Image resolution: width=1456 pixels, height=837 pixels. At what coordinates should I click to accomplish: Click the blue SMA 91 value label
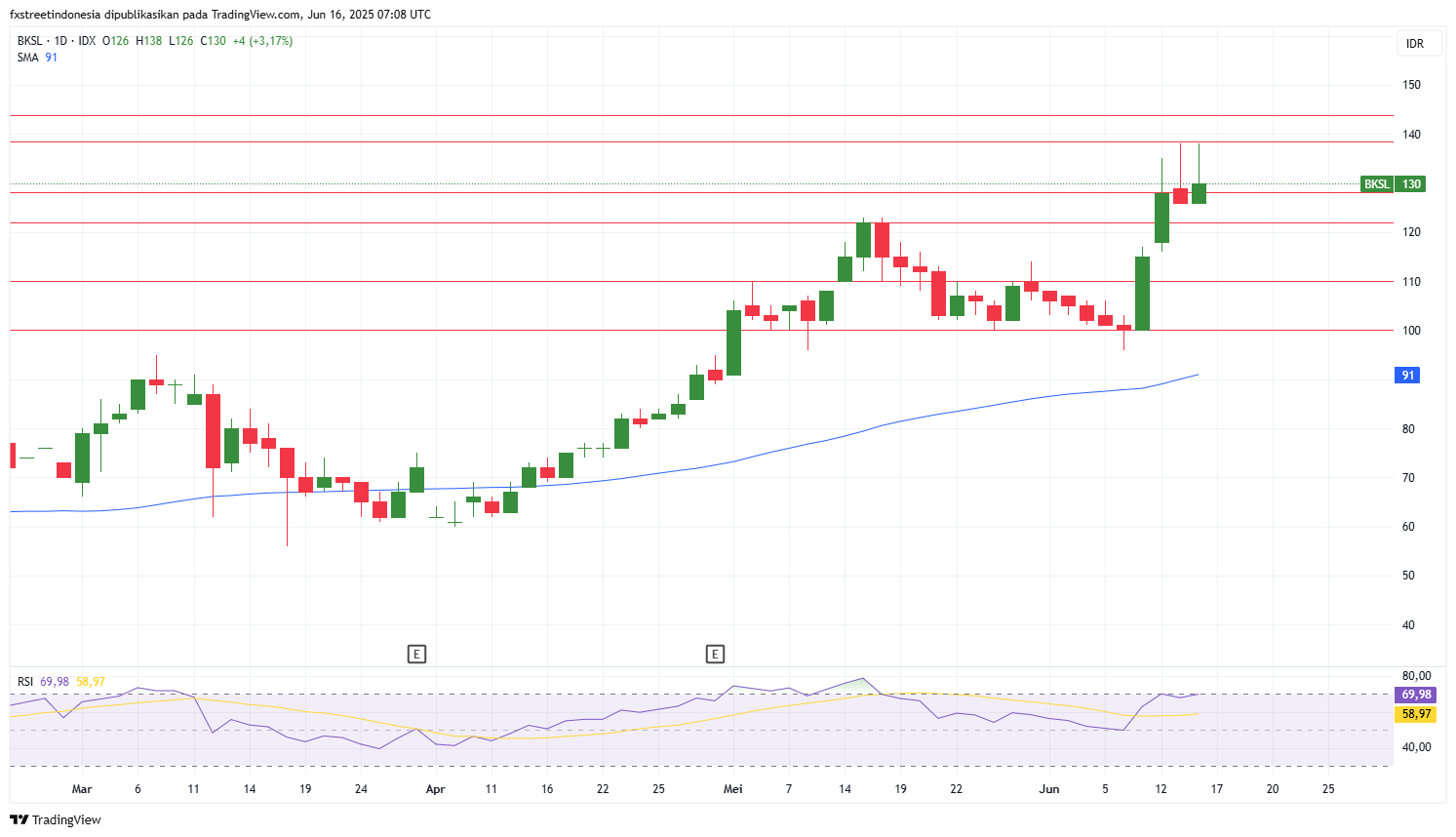point(1407,376)
